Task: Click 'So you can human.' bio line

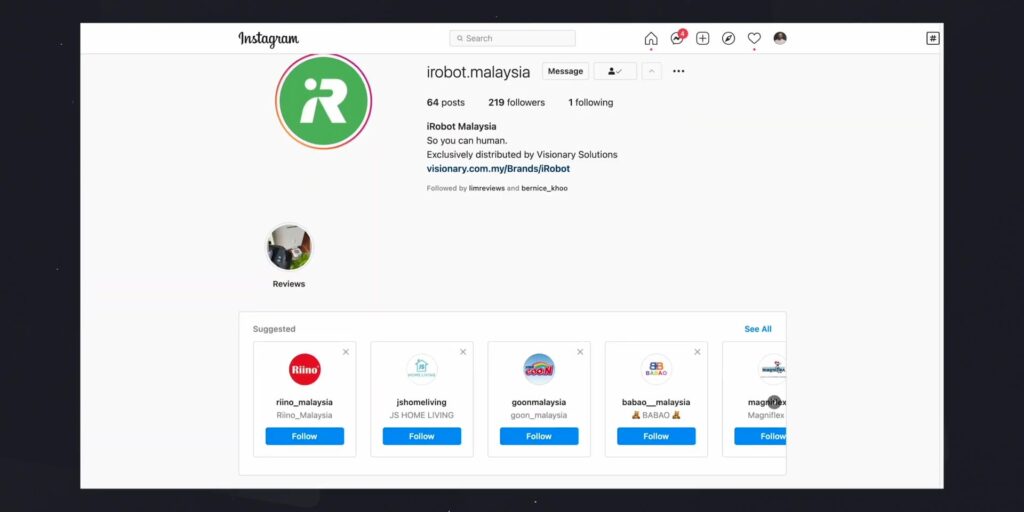Action: click(467, 140)
